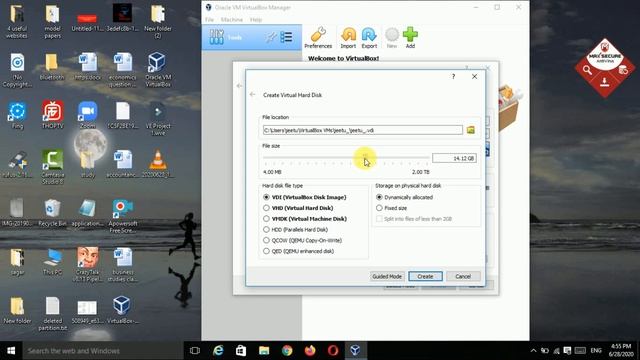Click the Export appliance icon

(369, 38)
